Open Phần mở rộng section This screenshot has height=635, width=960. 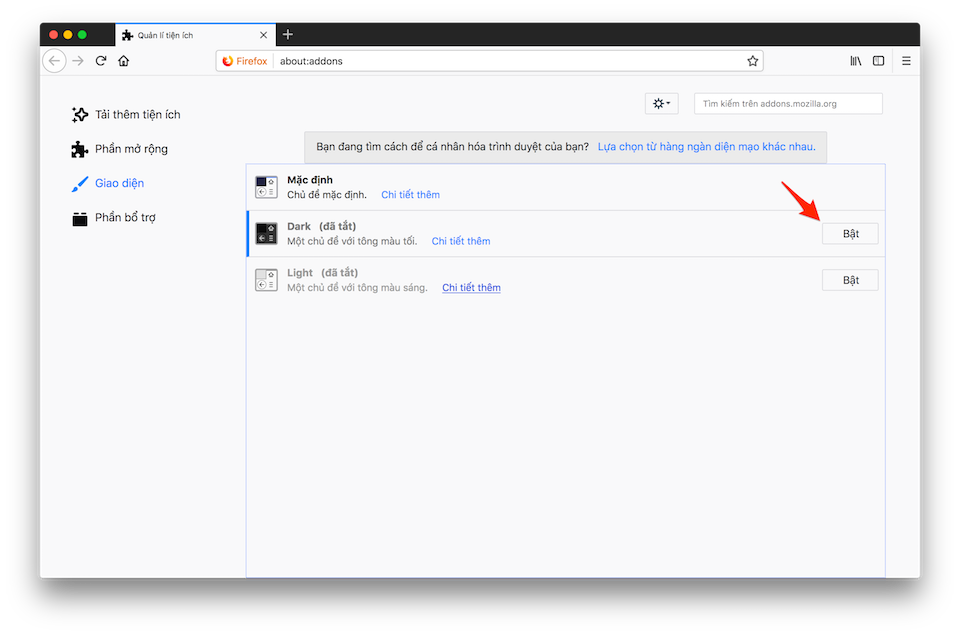tap(119, 149)
